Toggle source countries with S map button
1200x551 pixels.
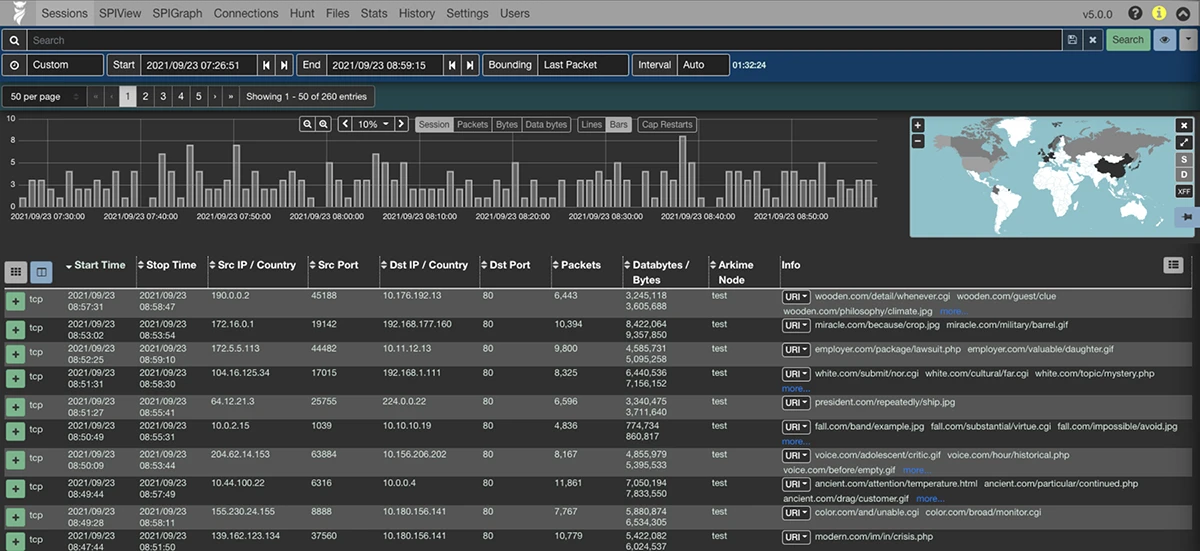click(x=1184, y=159)
